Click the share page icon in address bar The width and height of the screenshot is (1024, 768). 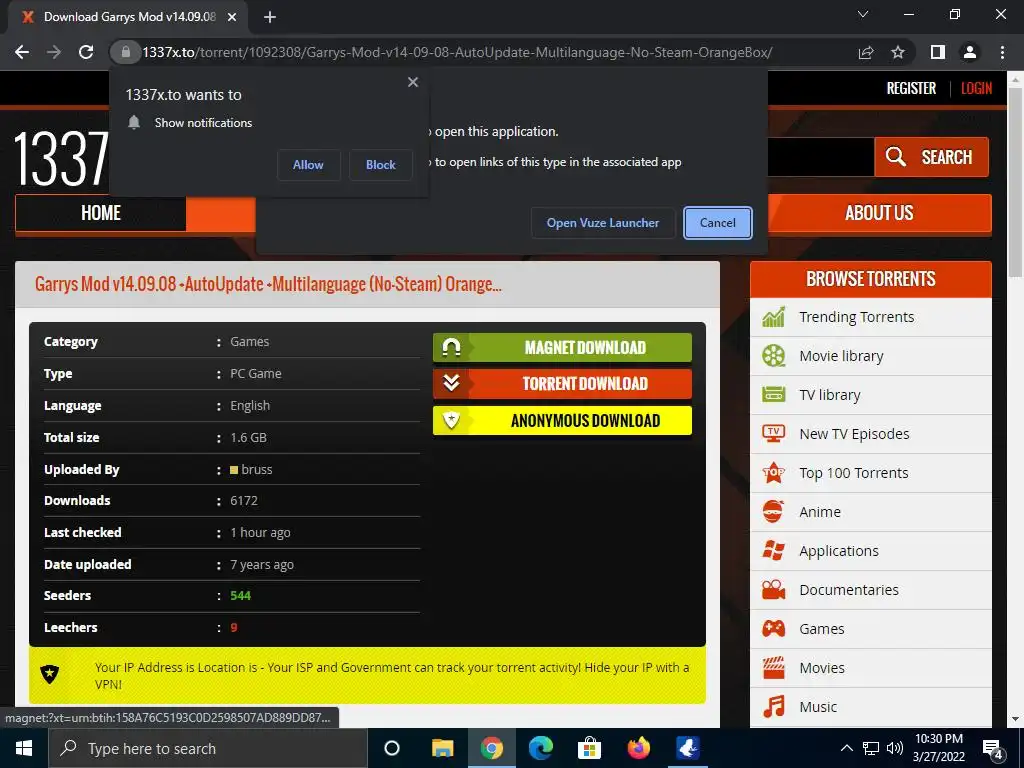[866, 52]
